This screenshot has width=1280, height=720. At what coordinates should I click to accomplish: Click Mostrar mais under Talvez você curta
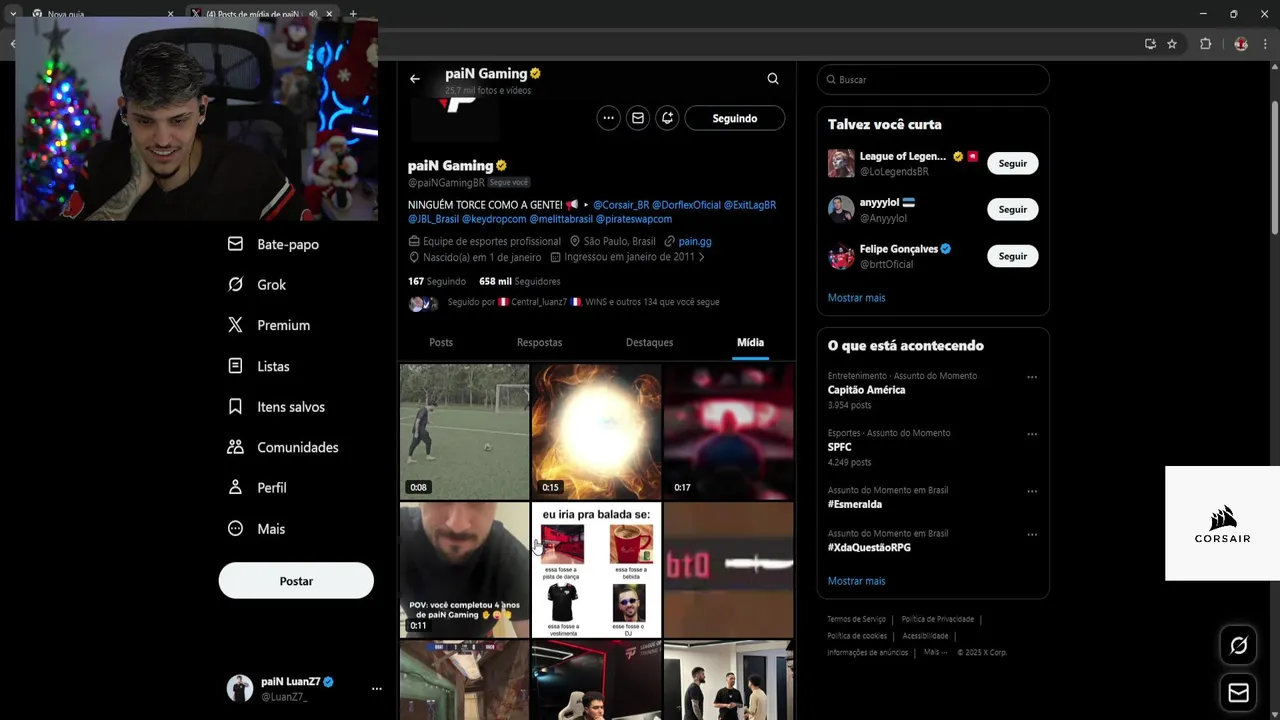pyautogui.click(x=856, y=298)
